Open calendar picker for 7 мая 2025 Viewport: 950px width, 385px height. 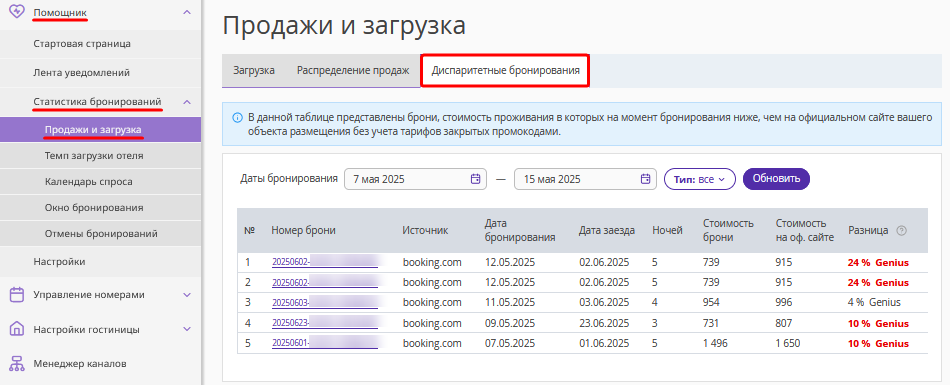click(x=476, y=179)
